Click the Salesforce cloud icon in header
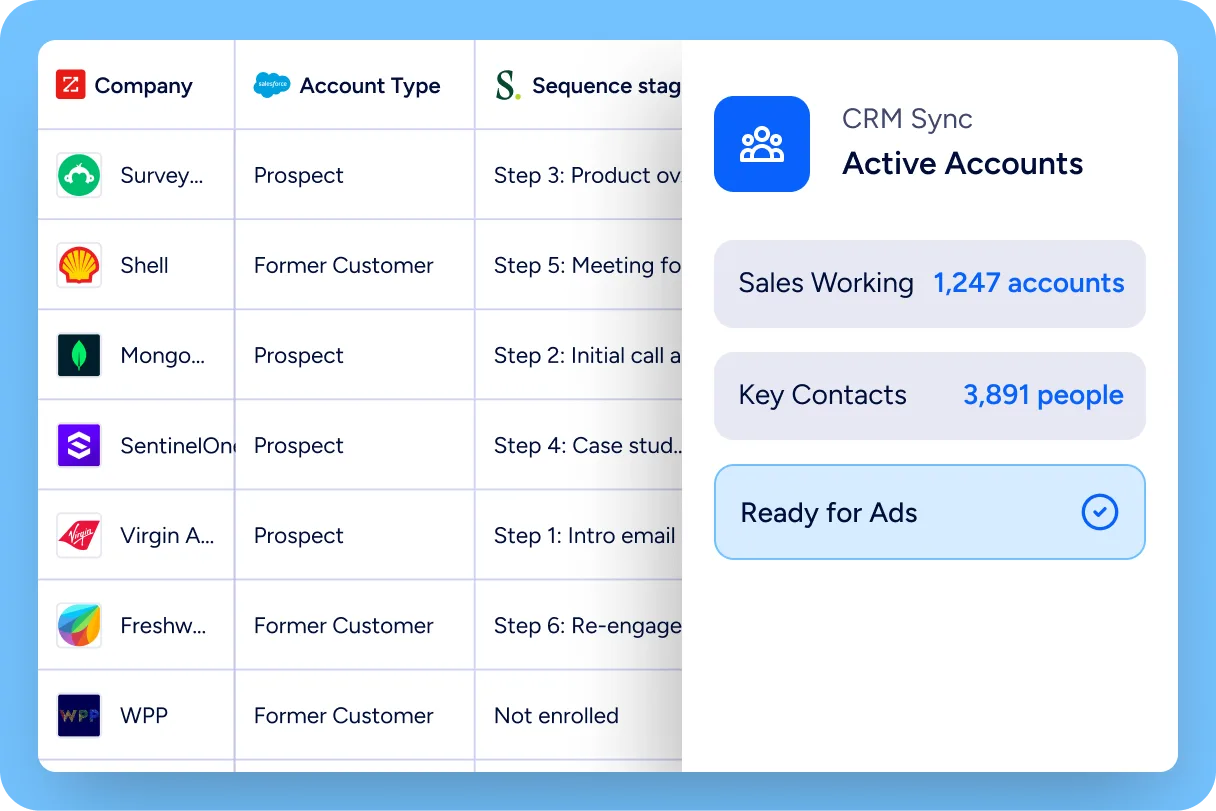 click(x=272, y=85)
